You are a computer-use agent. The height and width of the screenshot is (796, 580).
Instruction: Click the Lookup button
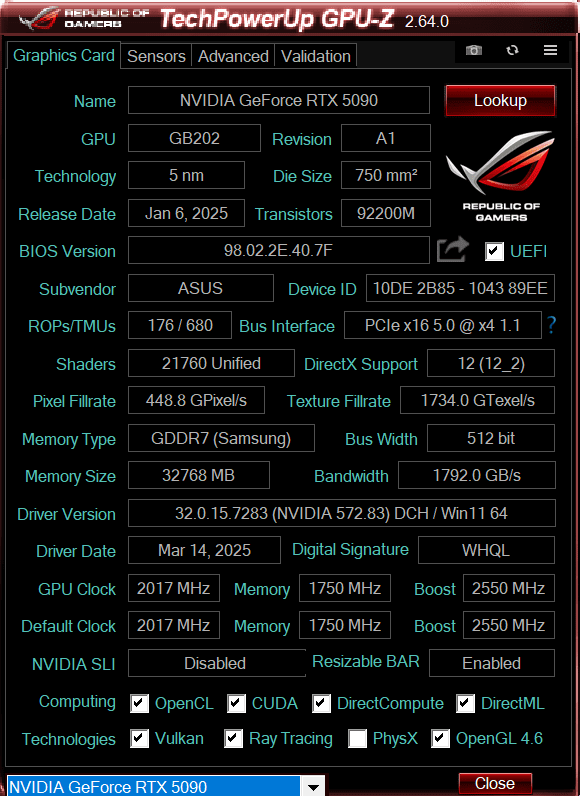[x=500, y=101]
